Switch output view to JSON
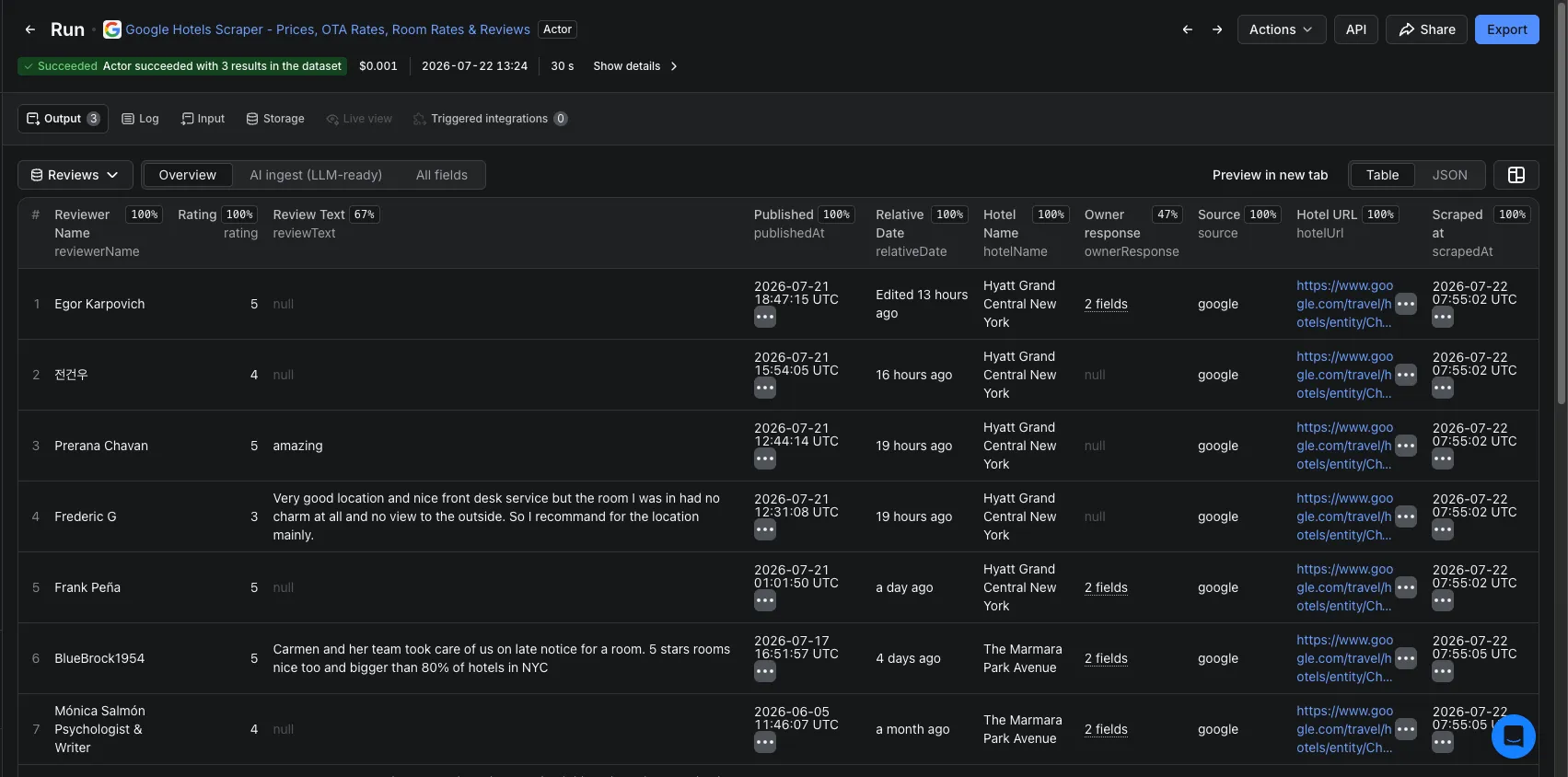Viewport: 1568px width, 777px height. (x=1449, y=175)
